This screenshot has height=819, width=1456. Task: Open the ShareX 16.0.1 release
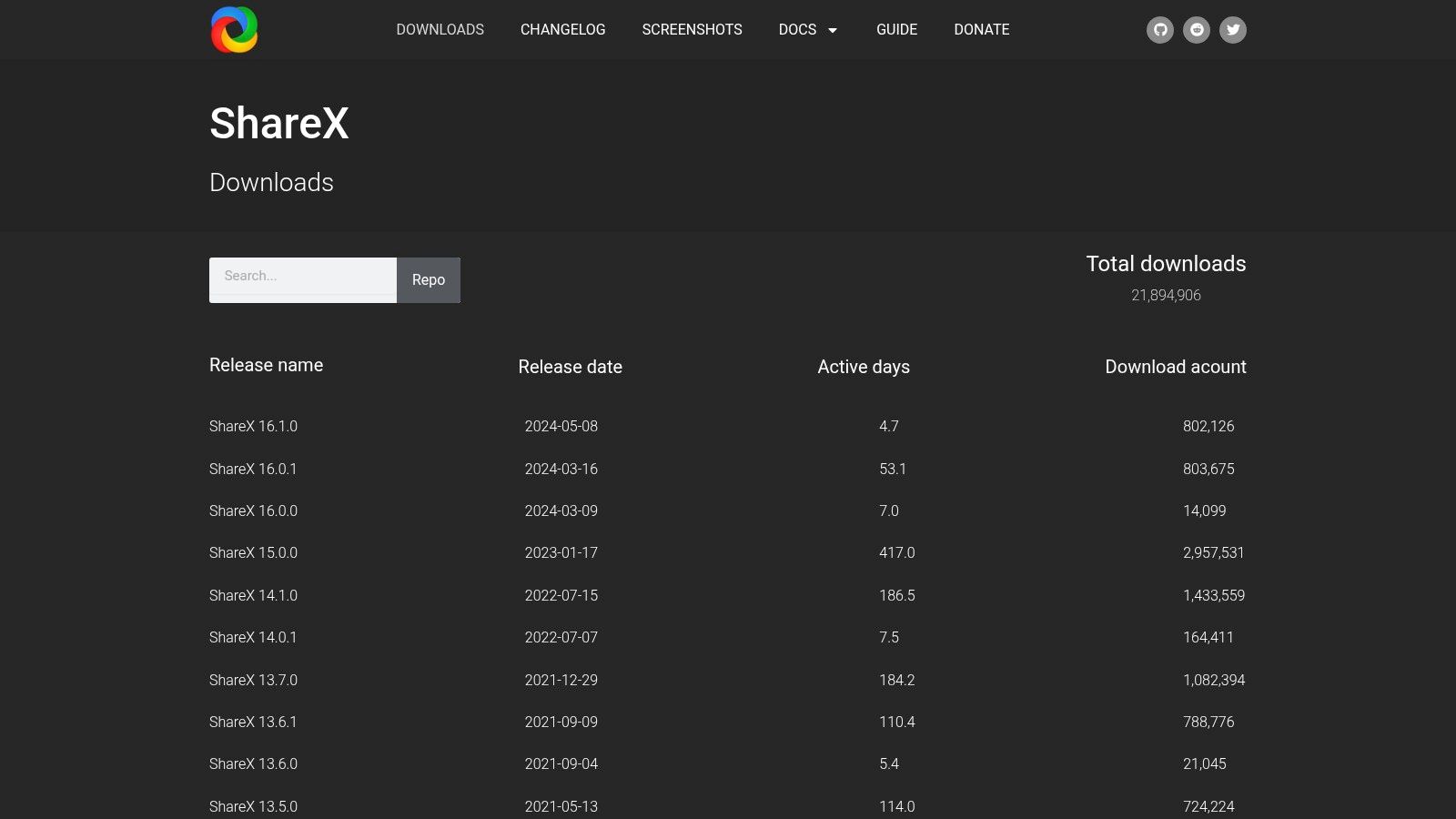coord(253,469)
